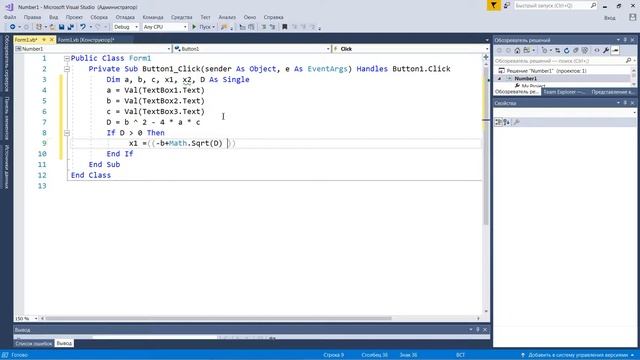This screenshot has width=640, height=360.
Task: Collapse the Number1 project tree node
Action: tap(500, 78)
